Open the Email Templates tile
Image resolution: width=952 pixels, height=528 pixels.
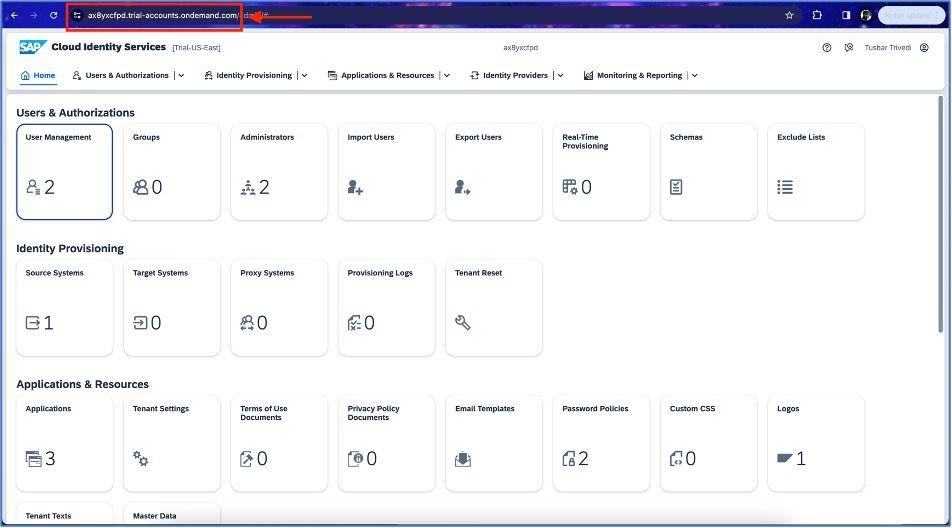click(x=494, y=444)
